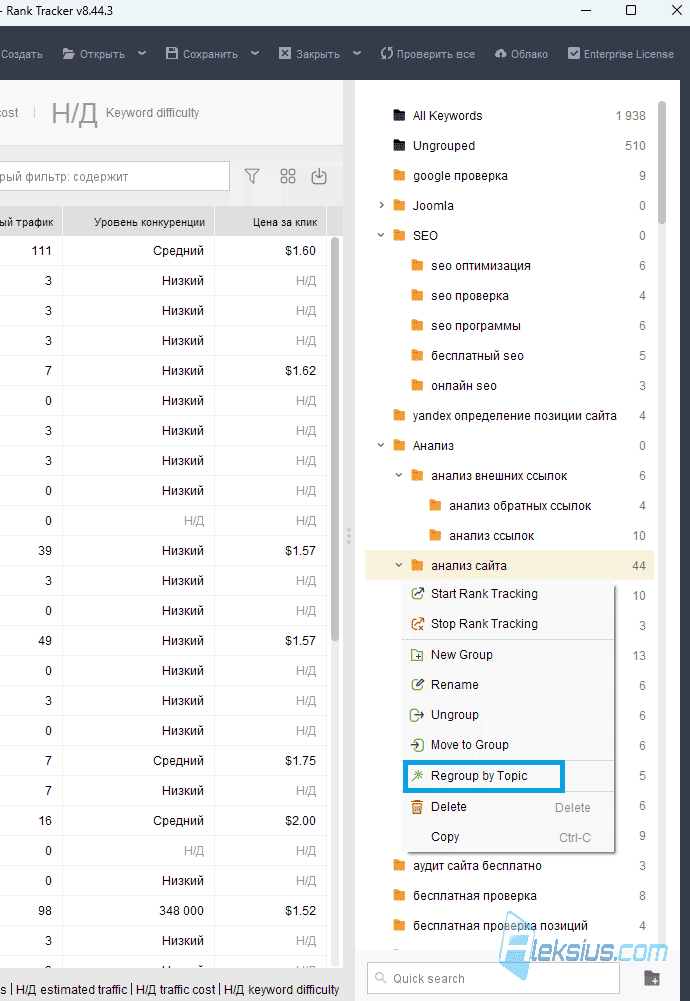Image resolution: width=690 pixels, height=1001 pixels.
Task: Choose Regroup by Topic
Action: click(x=508, y=776)
